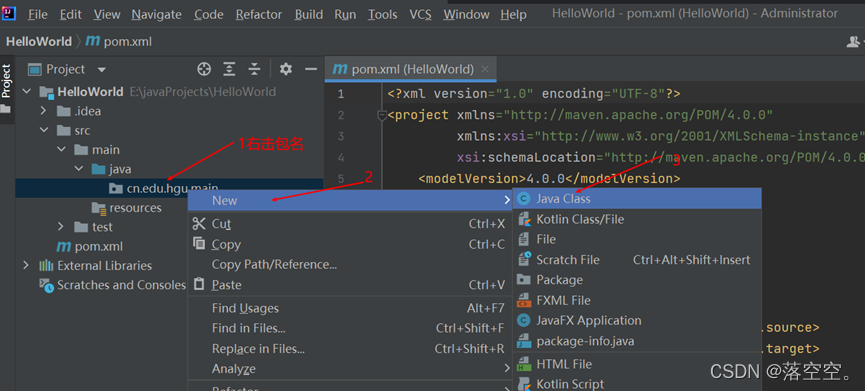Click the Kotlin Class/File icon
This screenshot has height=391, width=865.
(524, 219)
